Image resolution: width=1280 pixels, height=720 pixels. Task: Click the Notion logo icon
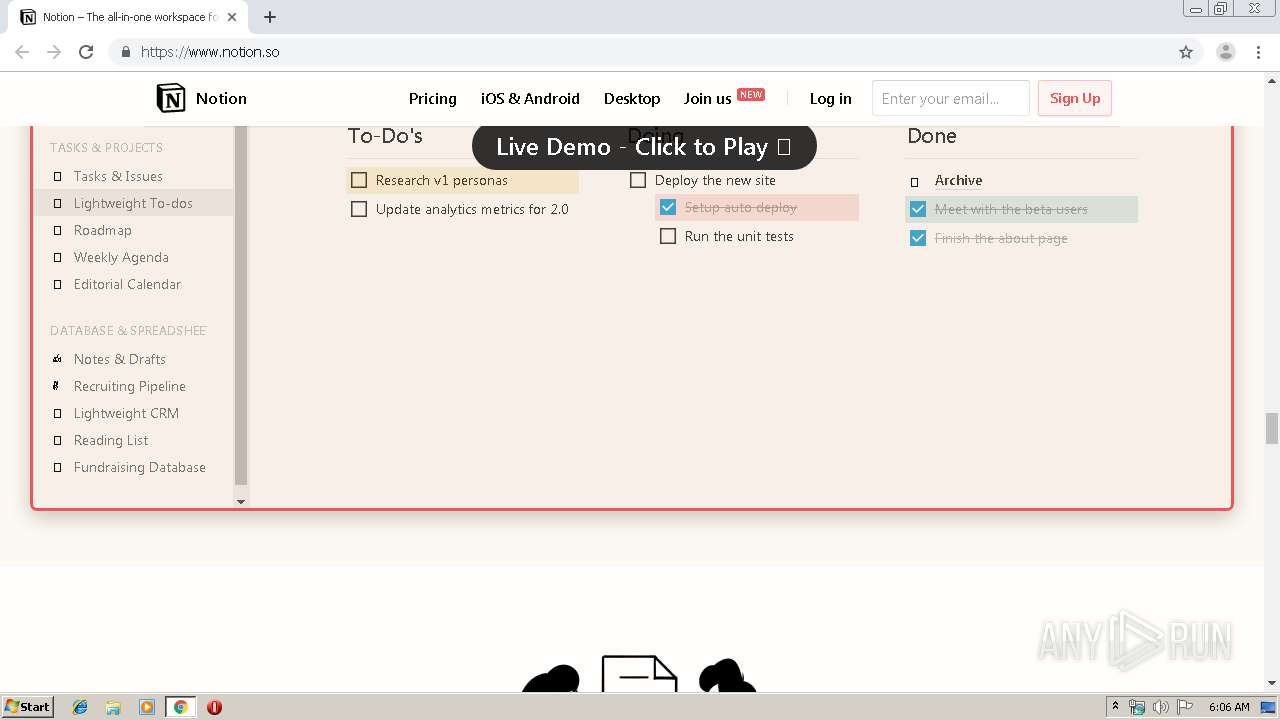pos(171,98)
